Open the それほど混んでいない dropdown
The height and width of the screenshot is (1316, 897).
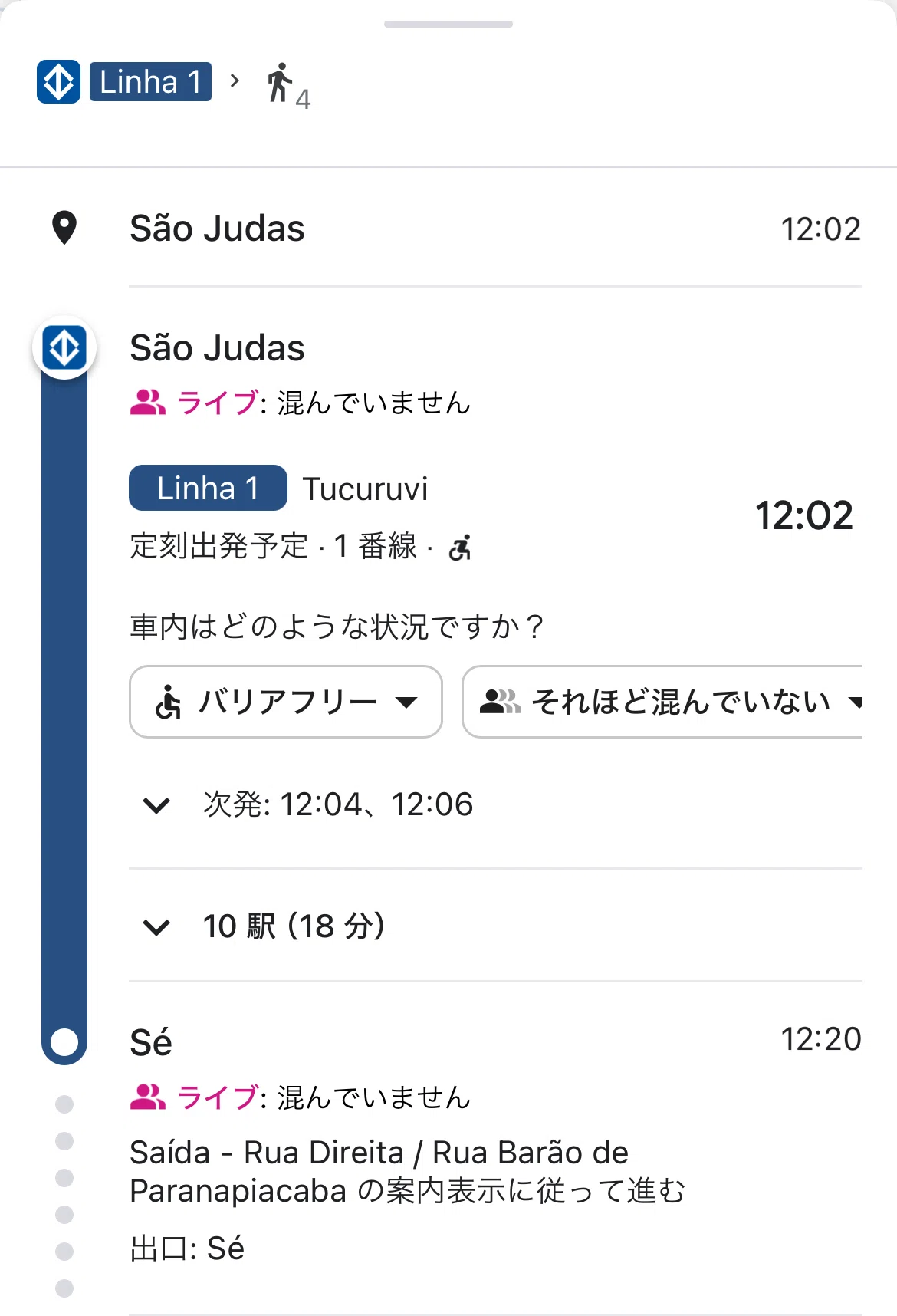(663, 702)
